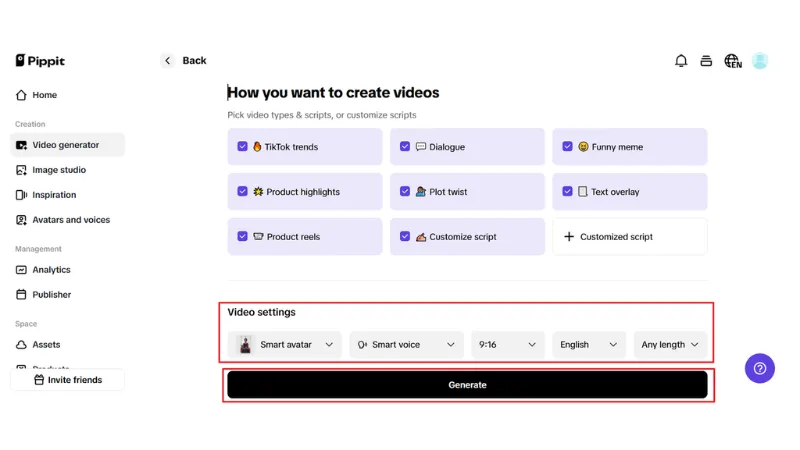This screenshot has height=450, width=800.
Task: Open the language globe icon
Action: (733, 61)
